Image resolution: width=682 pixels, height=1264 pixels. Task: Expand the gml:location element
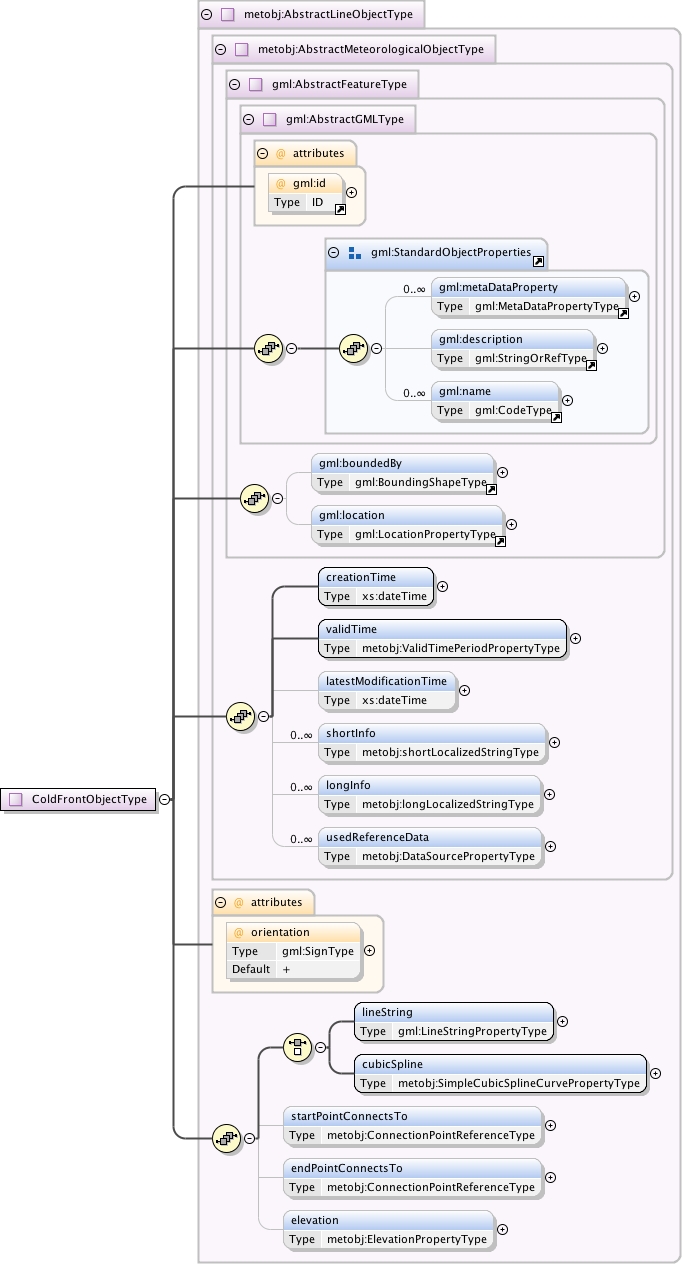(511, 524)
